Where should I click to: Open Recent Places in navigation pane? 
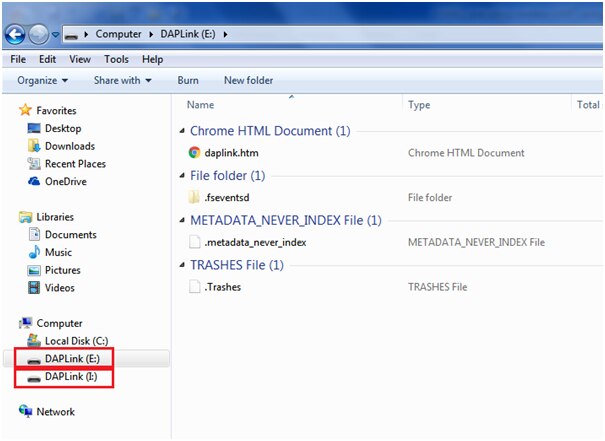click(75, 164)
